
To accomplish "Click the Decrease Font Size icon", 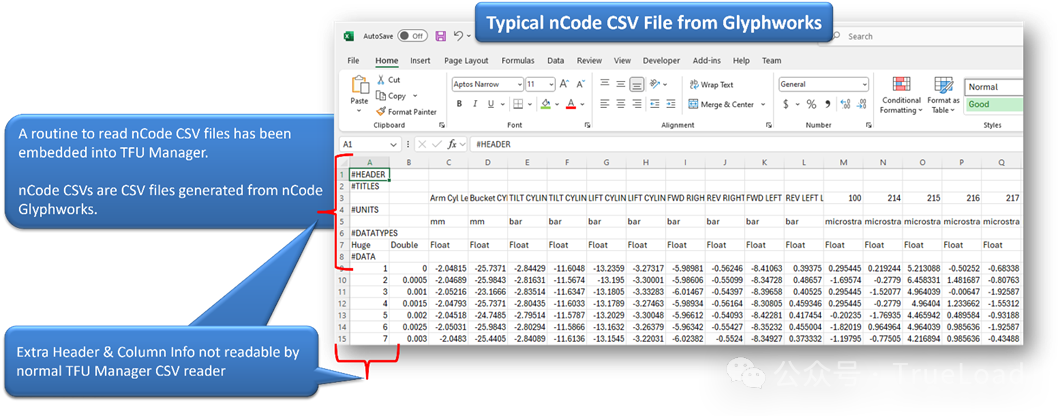I will point(580,84).
